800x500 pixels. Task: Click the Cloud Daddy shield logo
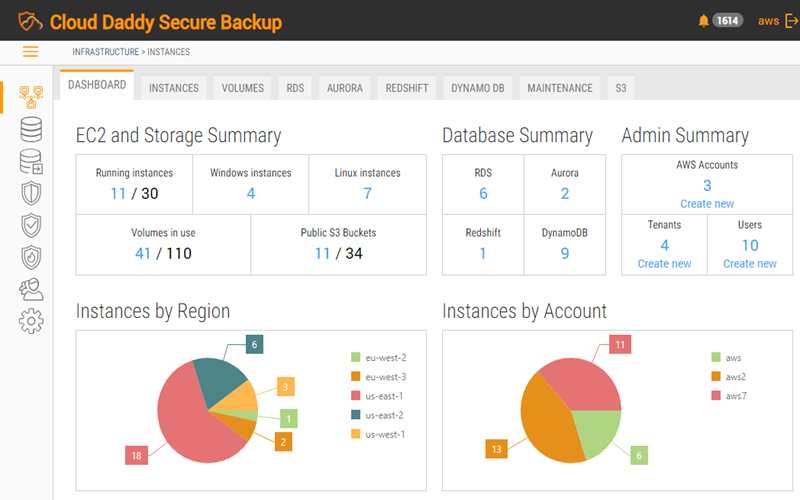(x=30, y=21)
